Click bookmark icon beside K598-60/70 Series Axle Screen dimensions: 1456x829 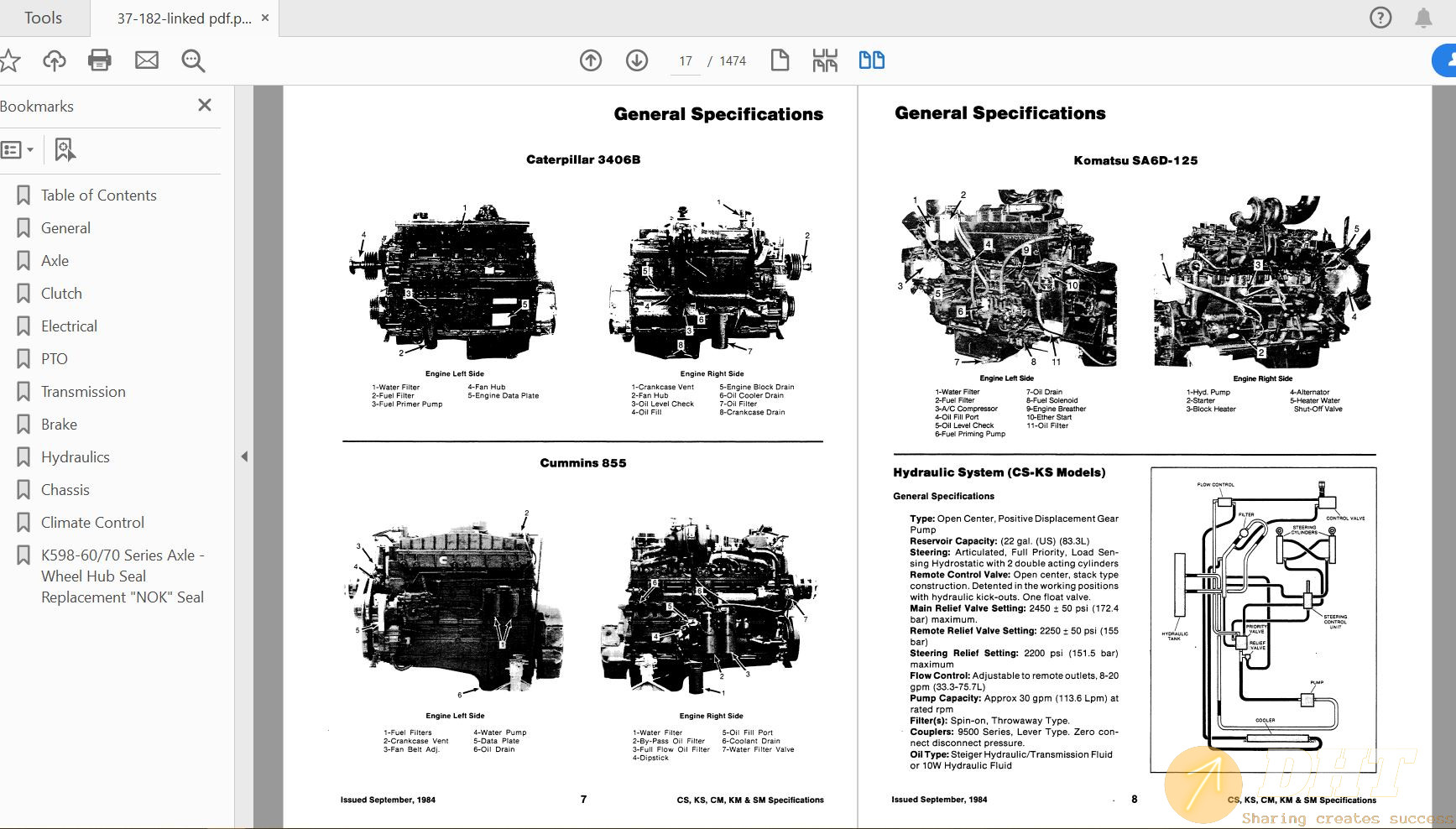pos(23,555)
